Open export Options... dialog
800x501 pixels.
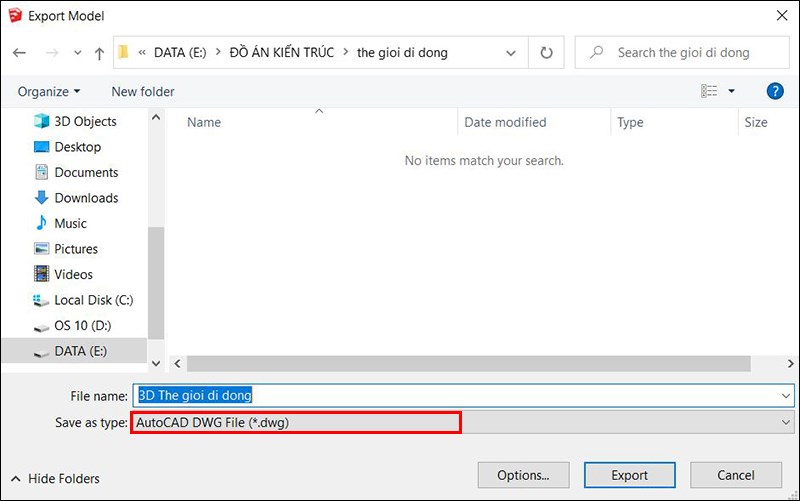click(x=523, y=475)
